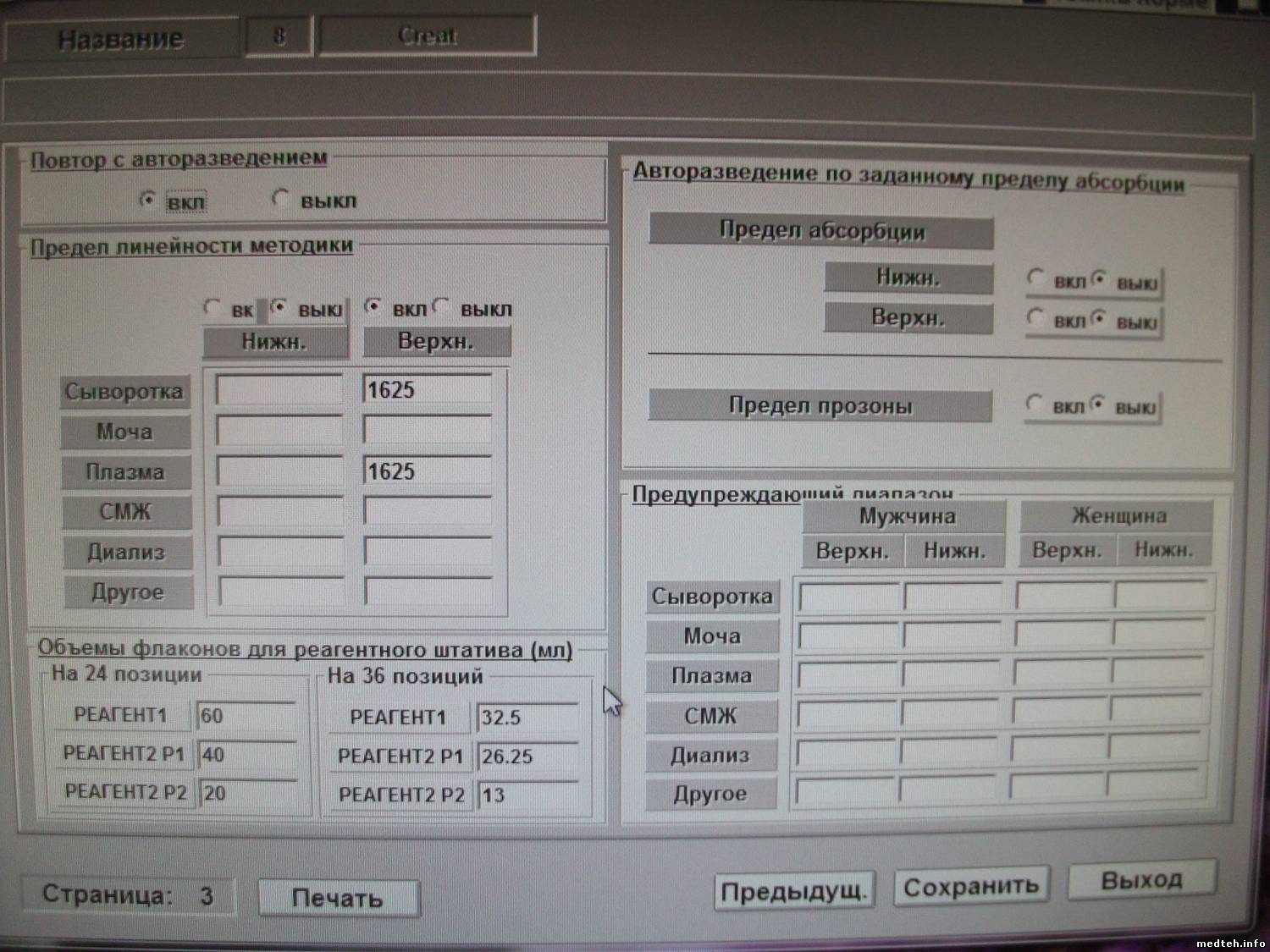Image resolution: width=1270 pixels, height=952 pixels.
Task: Click the Моча lower linearity limit field
Action: point(279,431)
